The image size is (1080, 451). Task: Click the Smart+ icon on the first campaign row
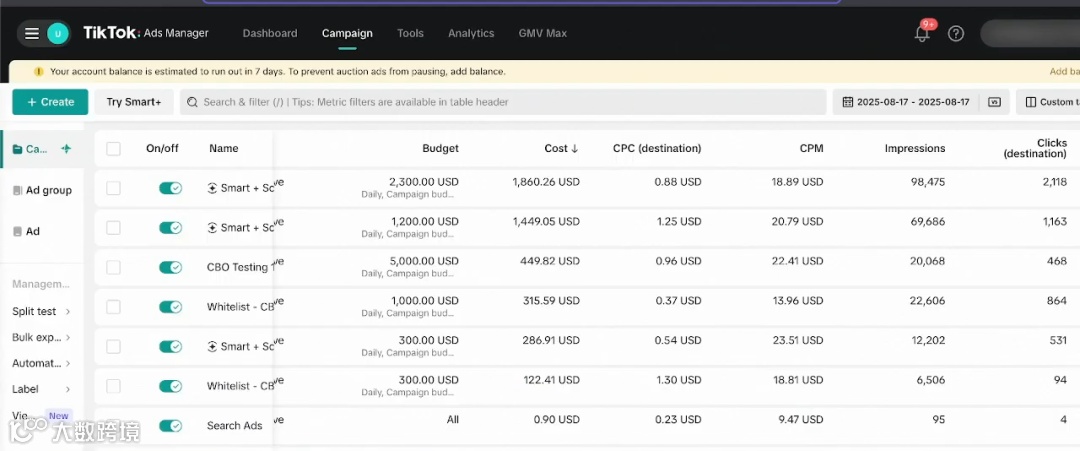pyautogui.click(x=212, y=188)
